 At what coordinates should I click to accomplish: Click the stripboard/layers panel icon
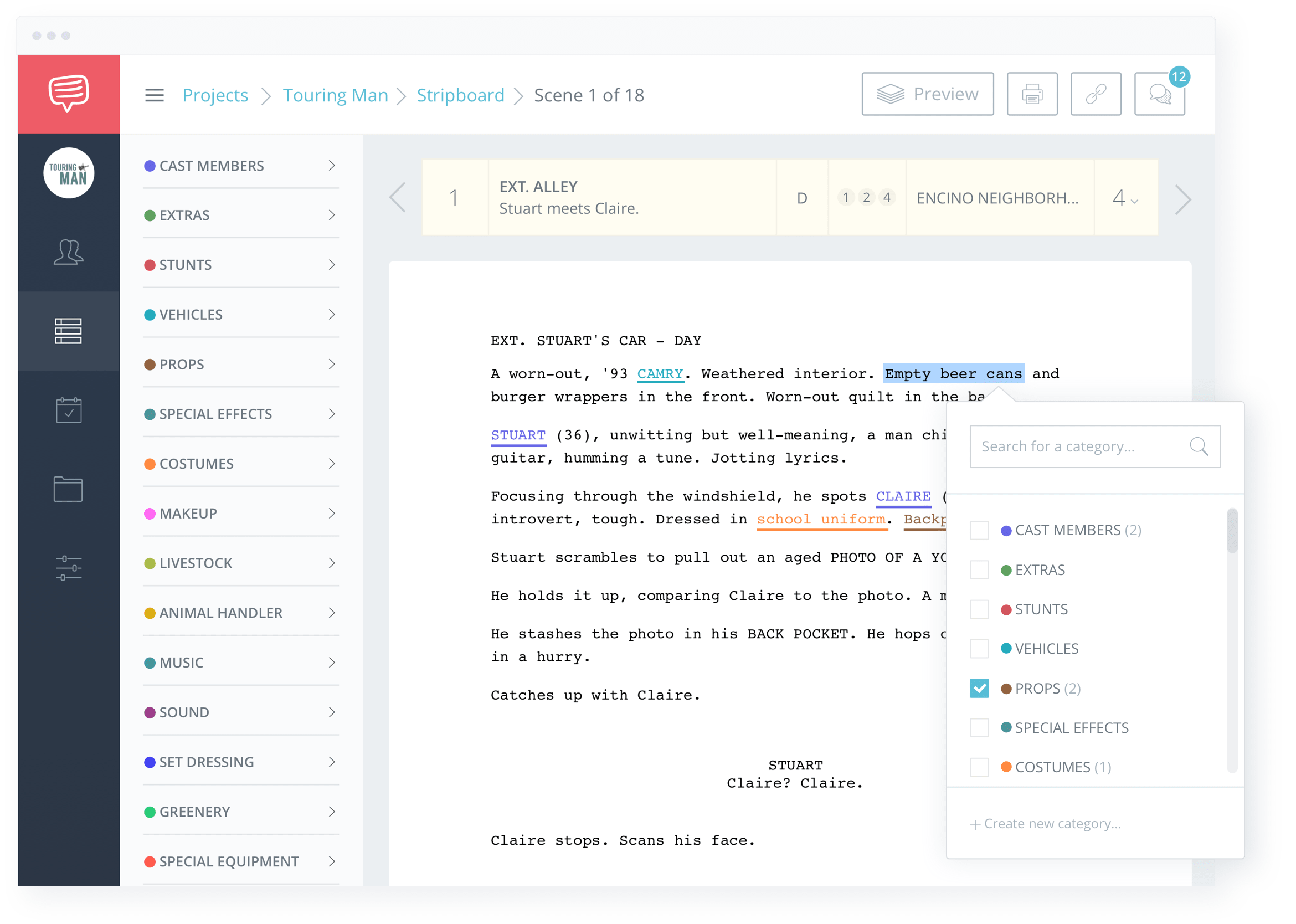click(x=67, y=330)
